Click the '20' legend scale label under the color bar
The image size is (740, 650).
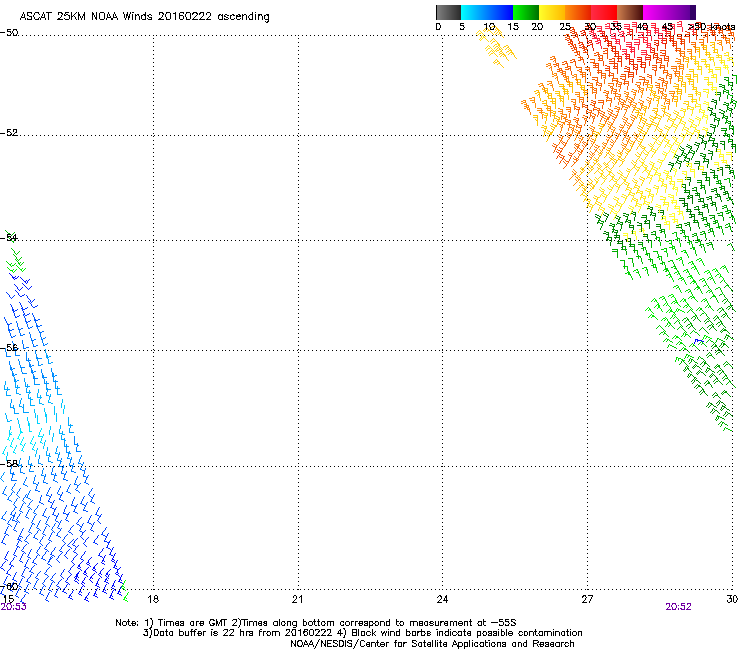[x=537, y=27]
